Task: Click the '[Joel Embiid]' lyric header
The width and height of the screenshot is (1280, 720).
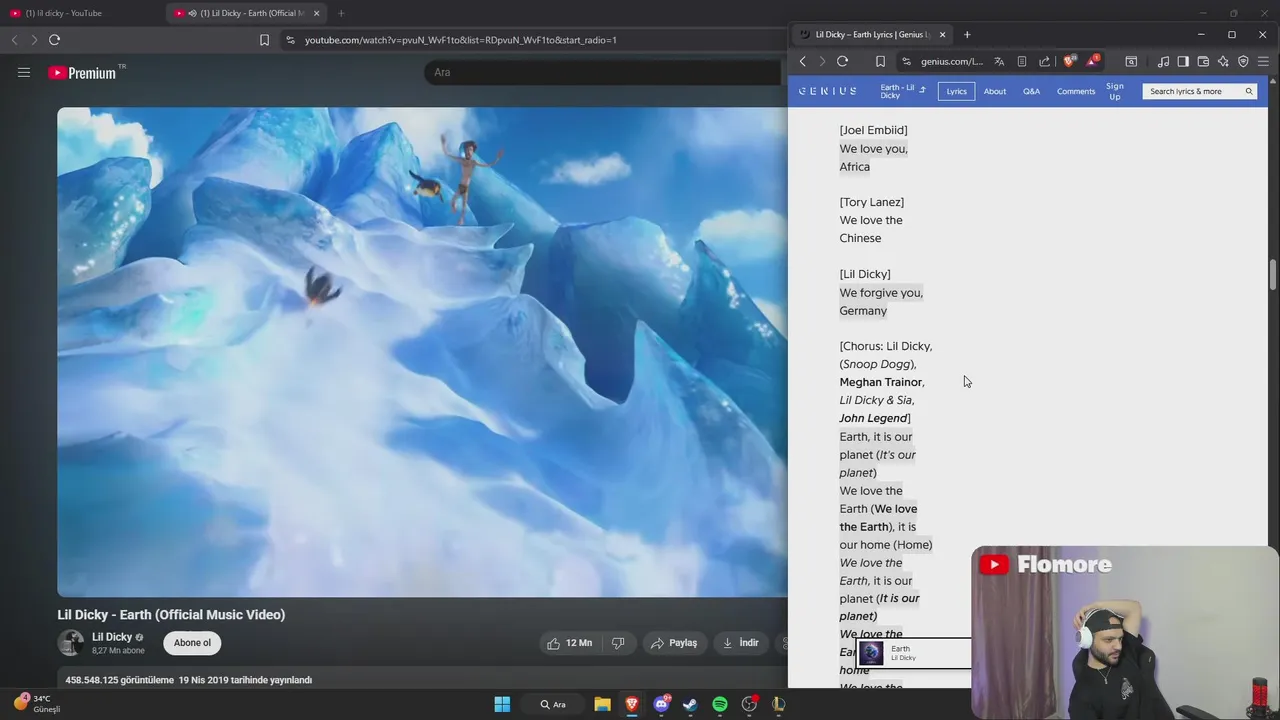Action: (874, 130)
